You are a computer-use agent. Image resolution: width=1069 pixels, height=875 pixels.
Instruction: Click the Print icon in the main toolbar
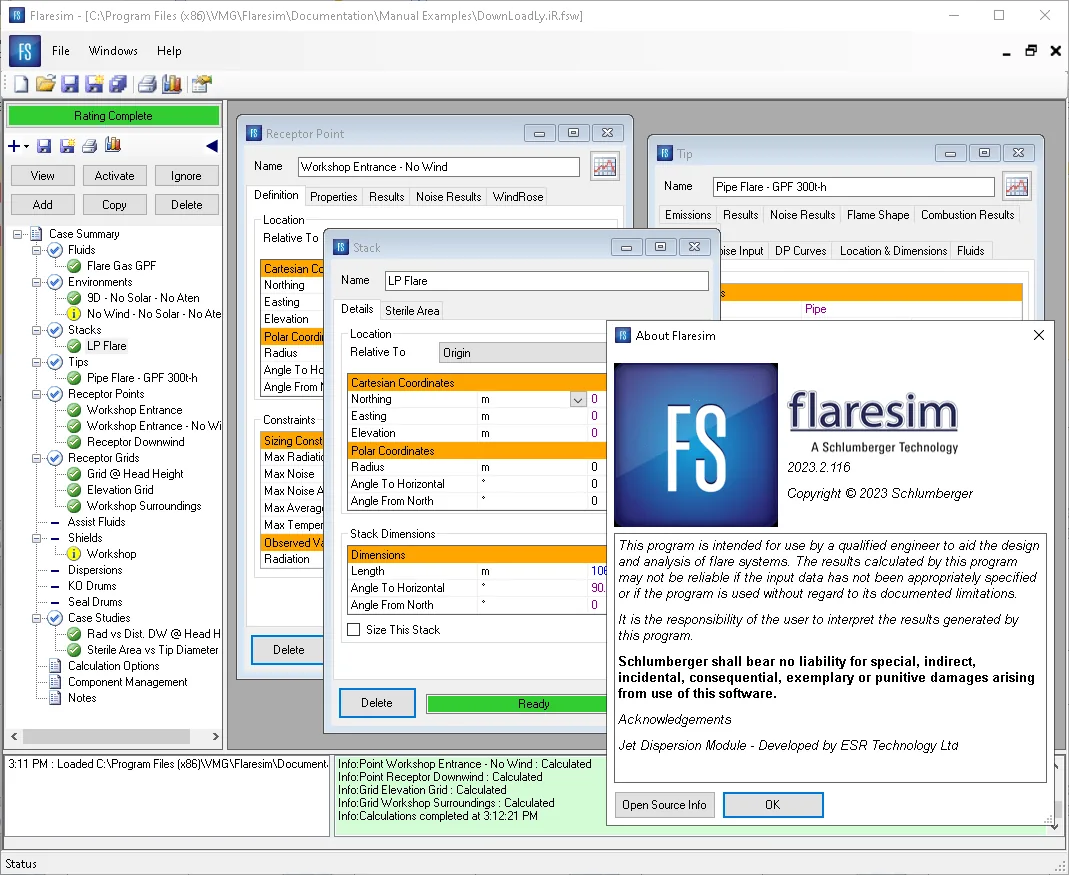(147, 84)
